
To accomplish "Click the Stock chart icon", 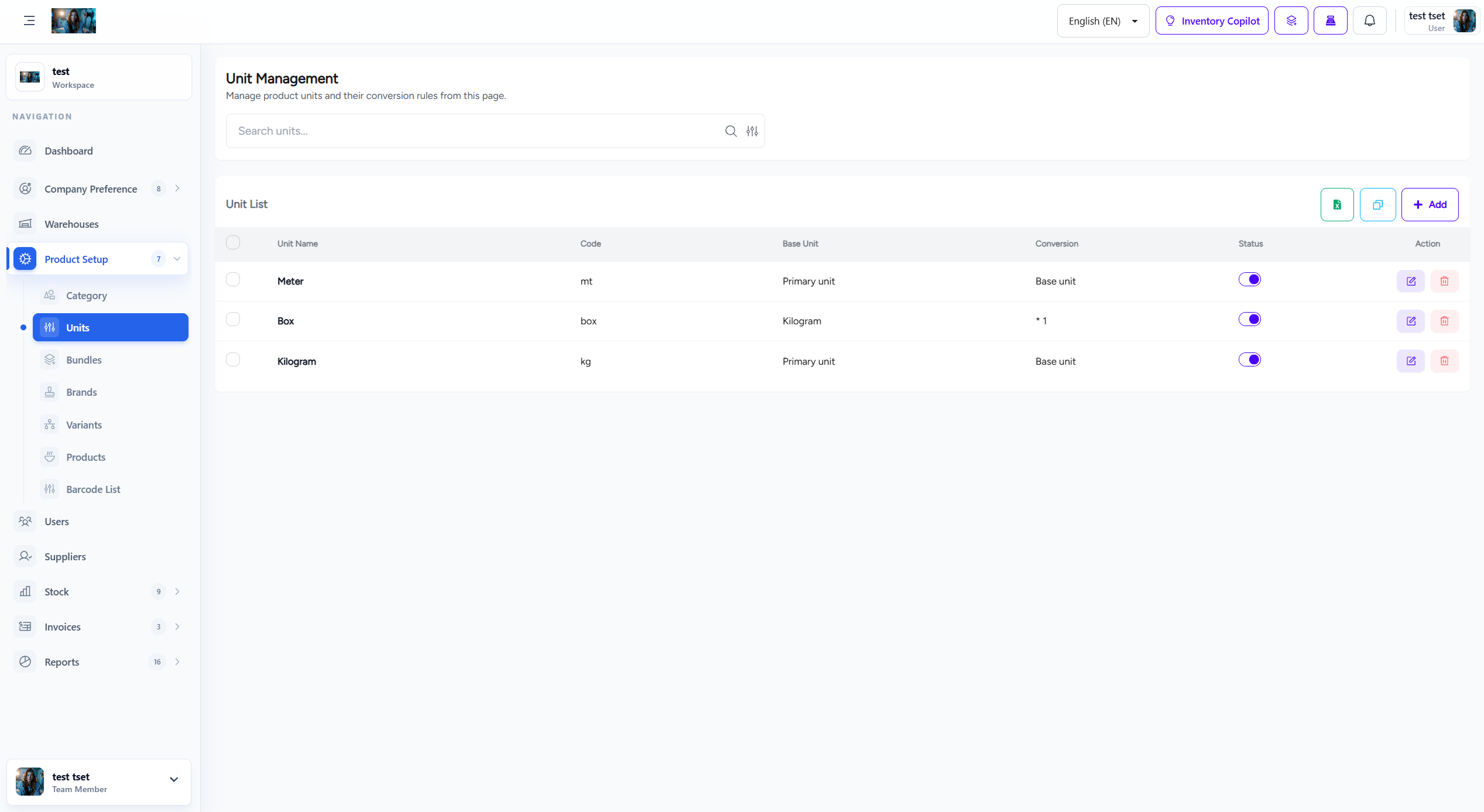I will [25, 591].
